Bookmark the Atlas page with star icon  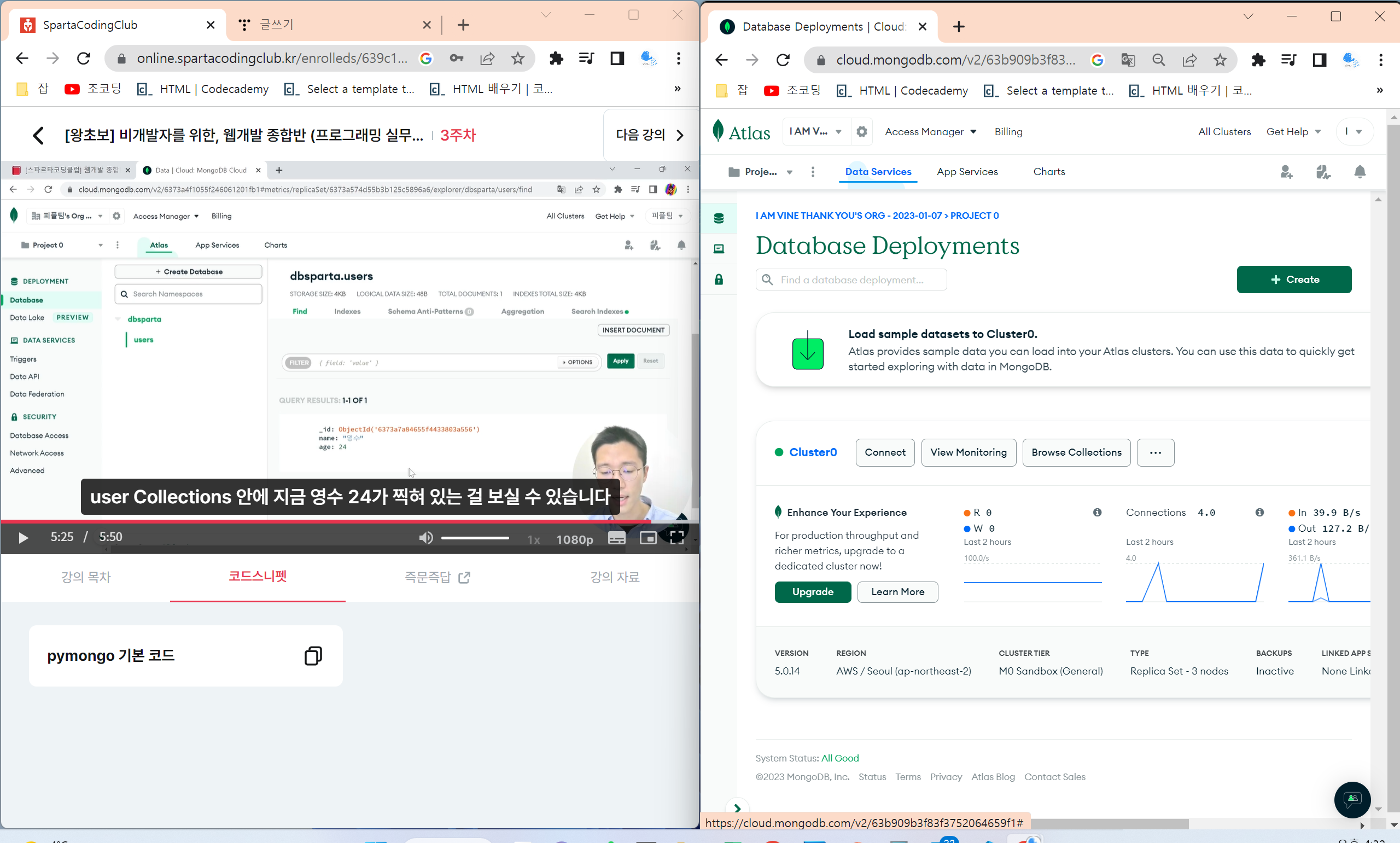coord(1220,60)
